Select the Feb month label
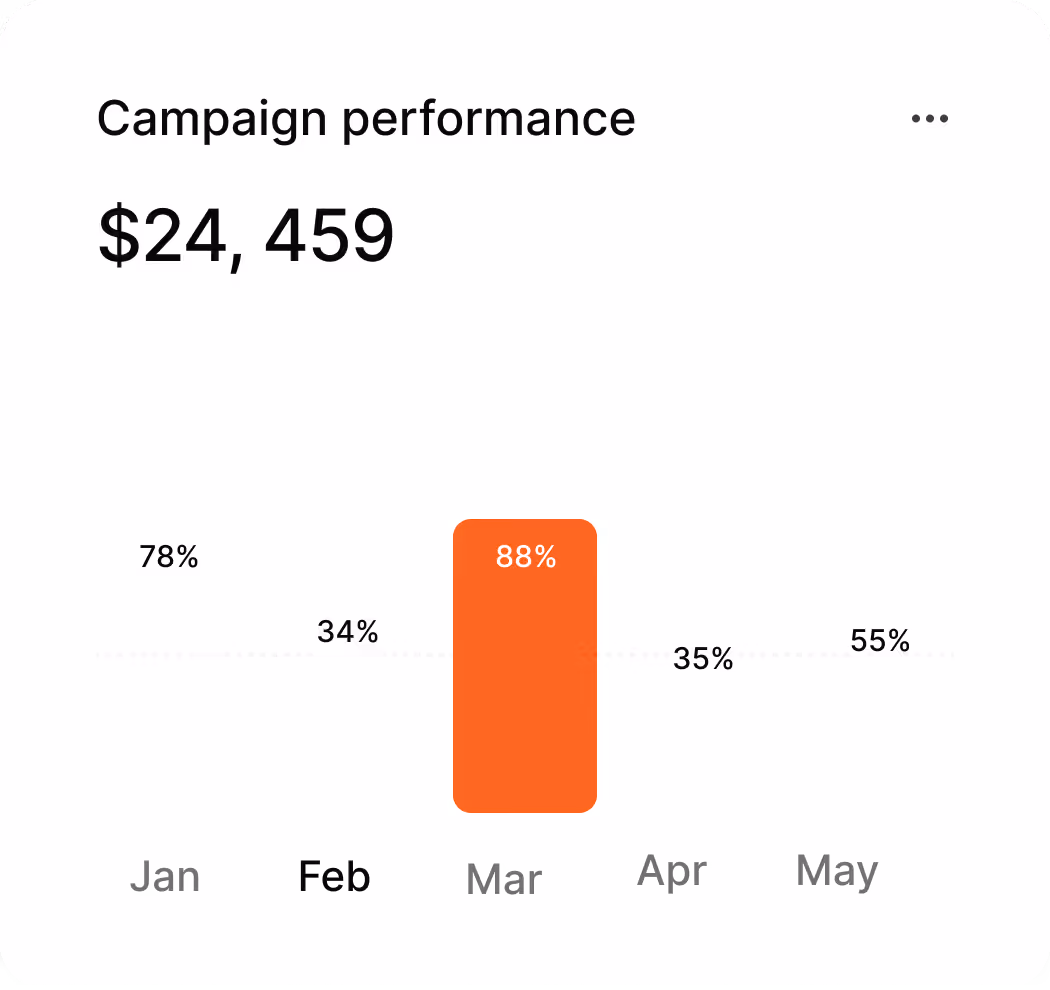 pyautogui.click(x=334, y=876)
